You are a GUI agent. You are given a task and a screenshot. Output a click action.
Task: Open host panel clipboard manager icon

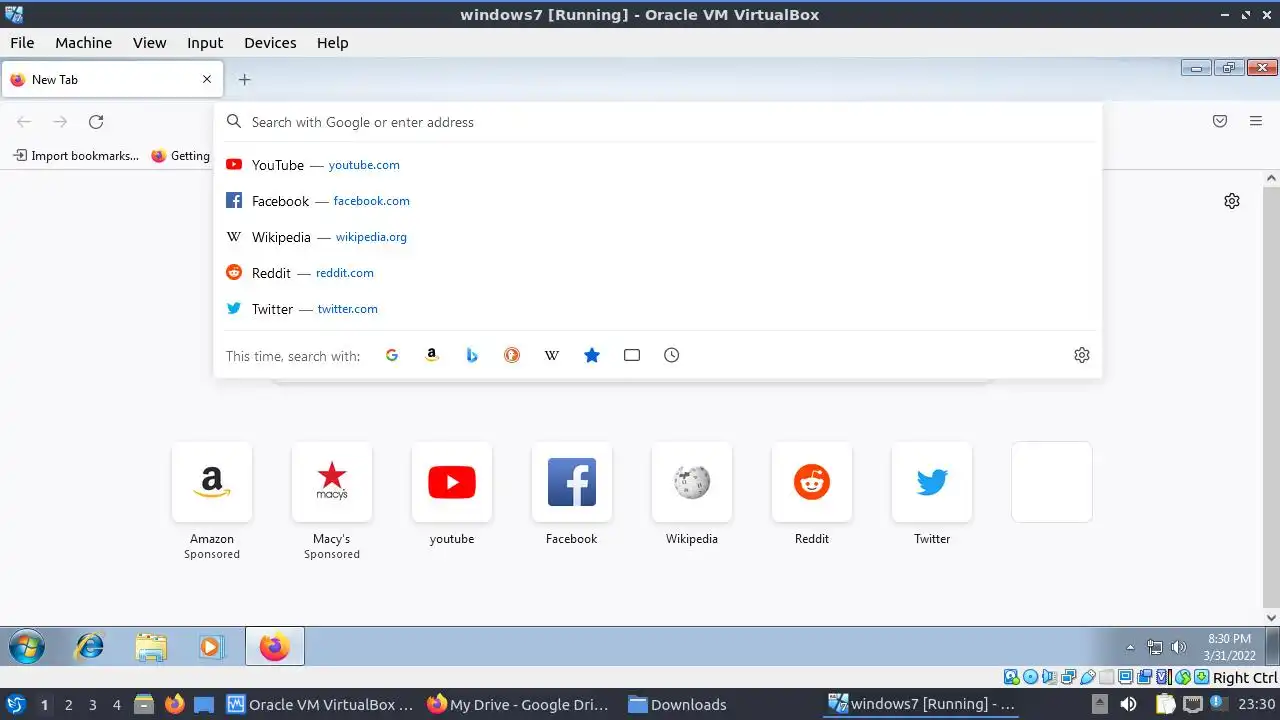click(1165, 704)
